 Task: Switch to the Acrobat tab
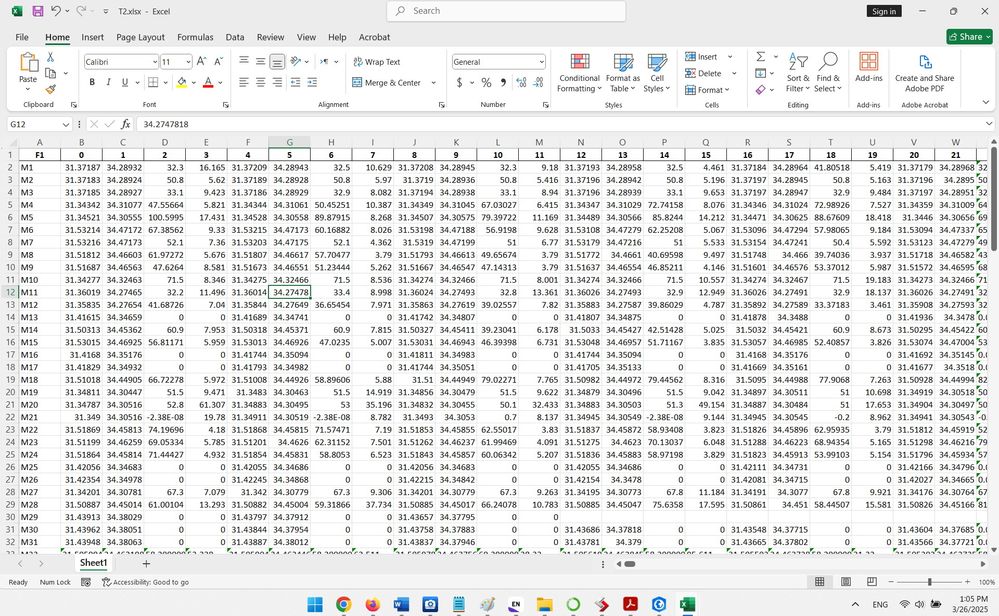point(374,37)
